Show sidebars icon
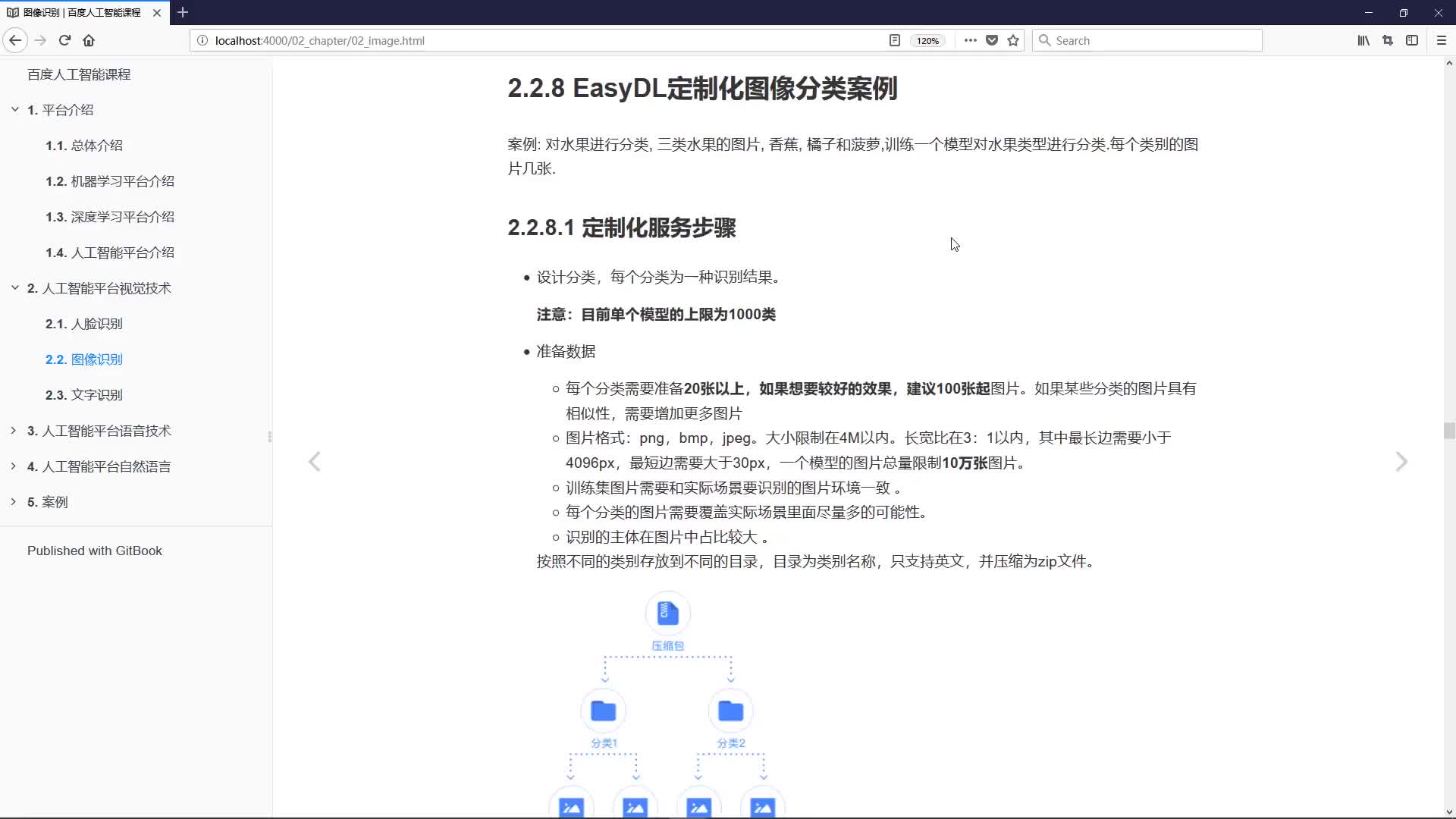The width and height of the screenshot is (1456, 819). [x=1411, y=40]
